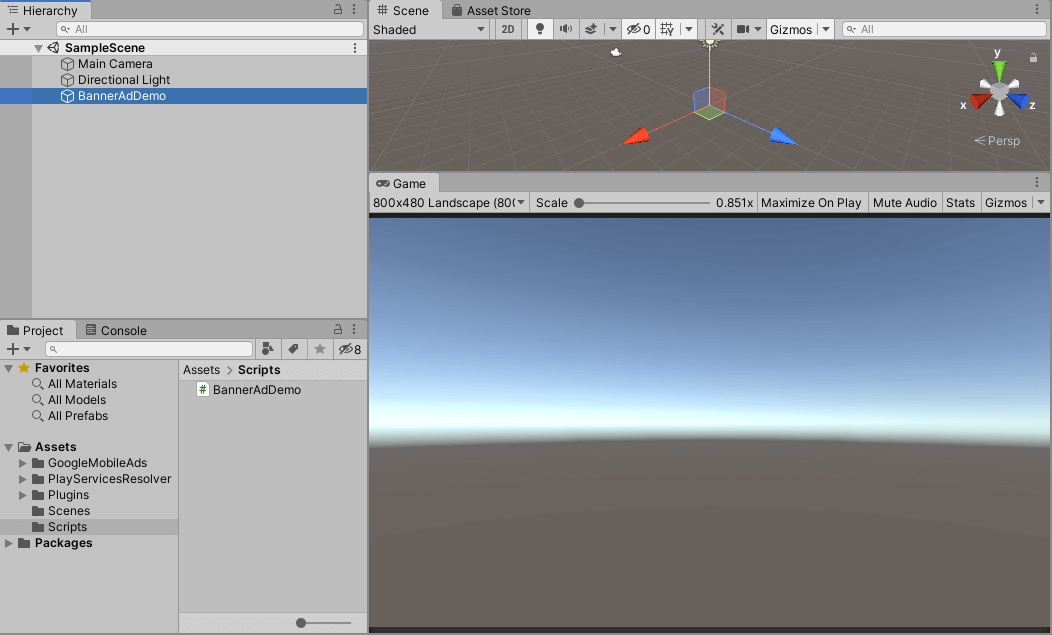Open the component editor tools wrench icon
The height and width of the screenshot is (635, 1052).
click(x=717, y=29)
